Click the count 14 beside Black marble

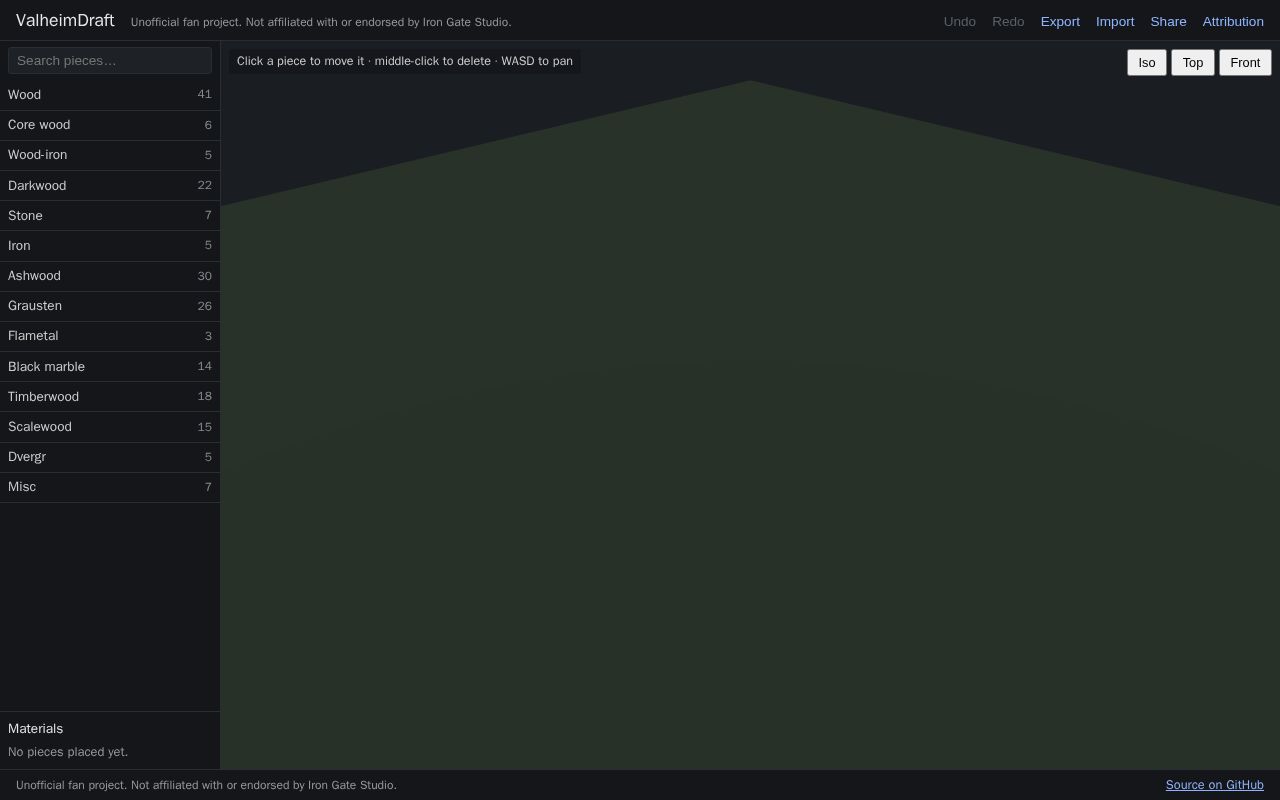pos(204,367)
